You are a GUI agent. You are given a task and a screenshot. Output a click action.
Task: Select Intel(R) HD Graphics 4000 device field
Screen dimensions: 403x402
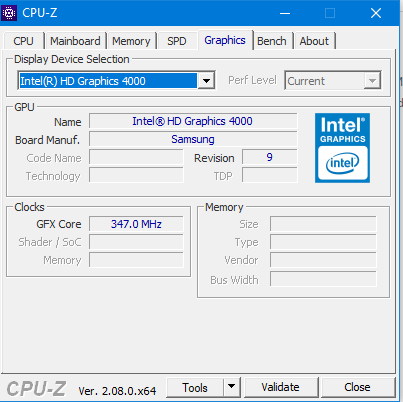[108, 81]
